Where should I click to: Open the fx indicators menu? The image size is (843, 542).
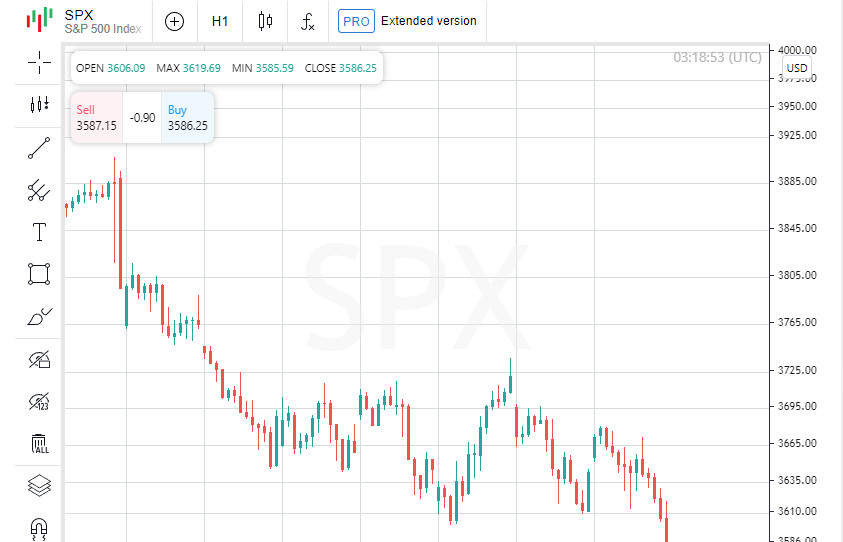[x=309, y=20]
